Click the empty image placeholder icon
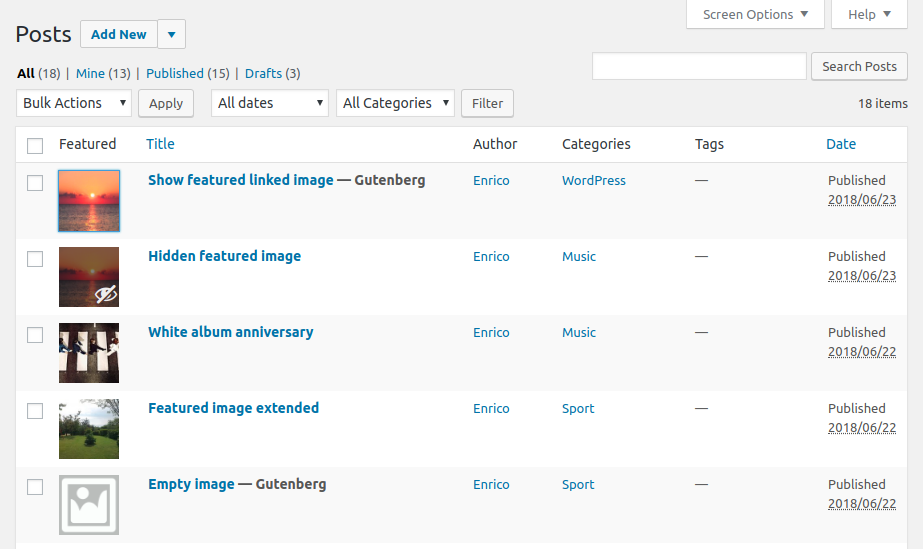Screen dimensions: 923x549 [89, 504]
